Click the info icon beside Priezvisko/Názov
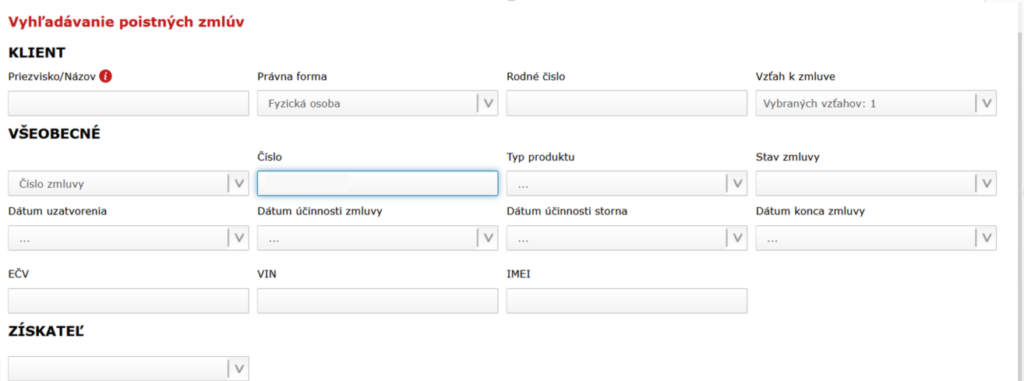Screen dimensions: 1024x381 pyautogui.click(x=106, y=76)
